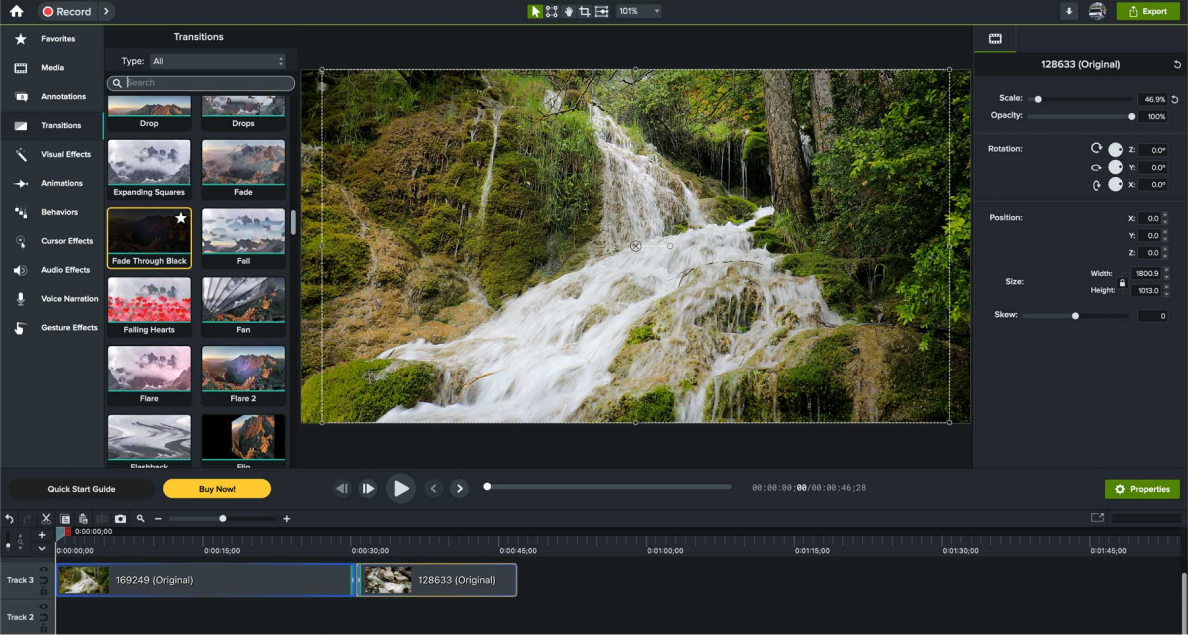The width and height of the screenshot is (1188, 635).
Task: Go to the Home screen icon
Action: coord(16,11)
